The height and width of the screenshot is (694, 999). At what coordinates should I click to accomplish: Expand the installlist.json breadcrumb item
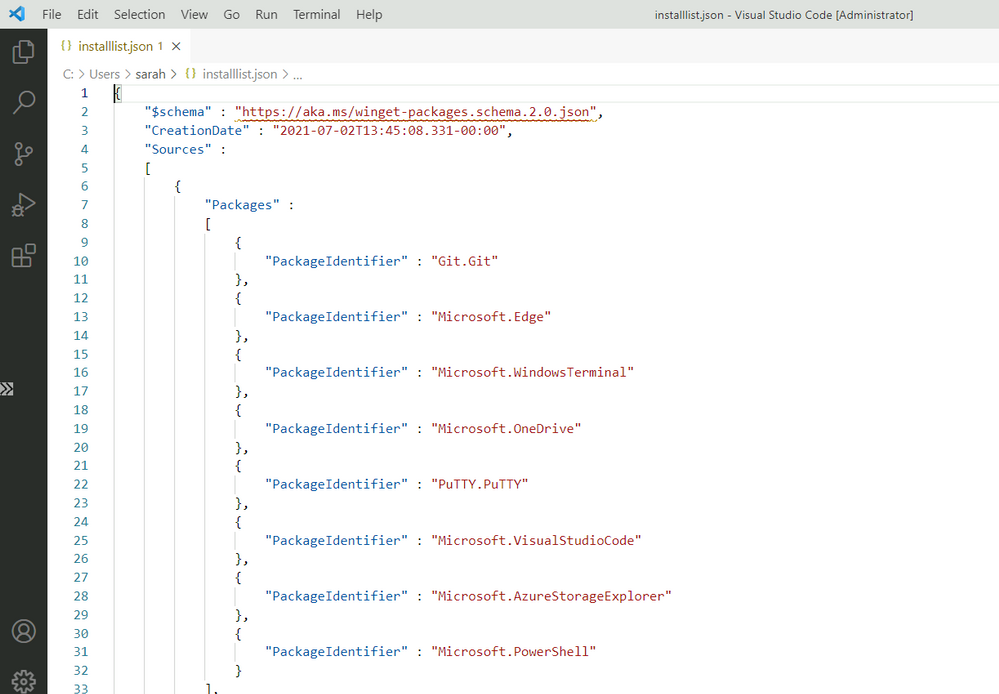click(x=240, y=74)
